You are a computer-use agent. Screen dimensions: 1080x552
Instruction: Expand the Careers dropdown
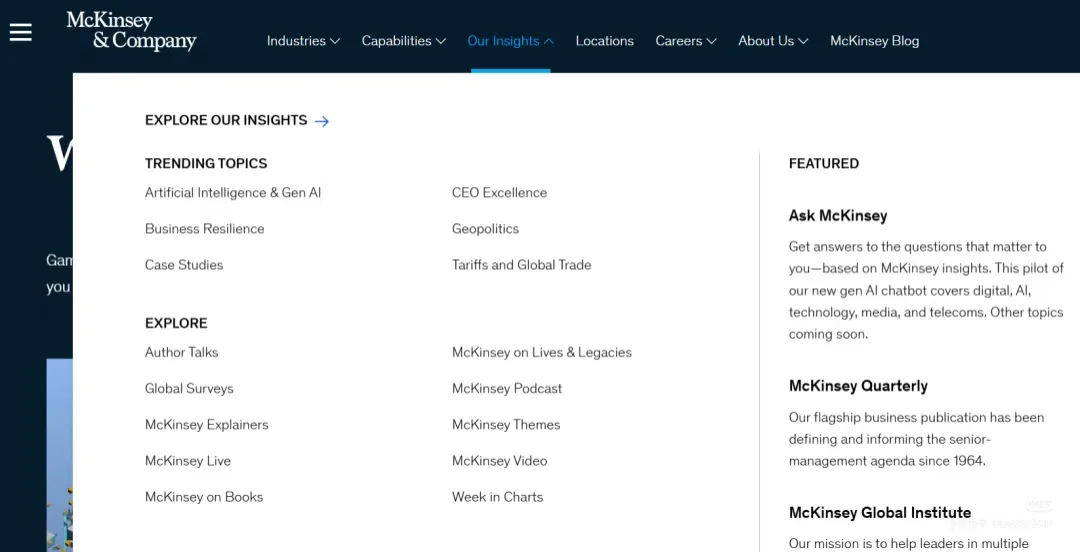tap(686, 41)
